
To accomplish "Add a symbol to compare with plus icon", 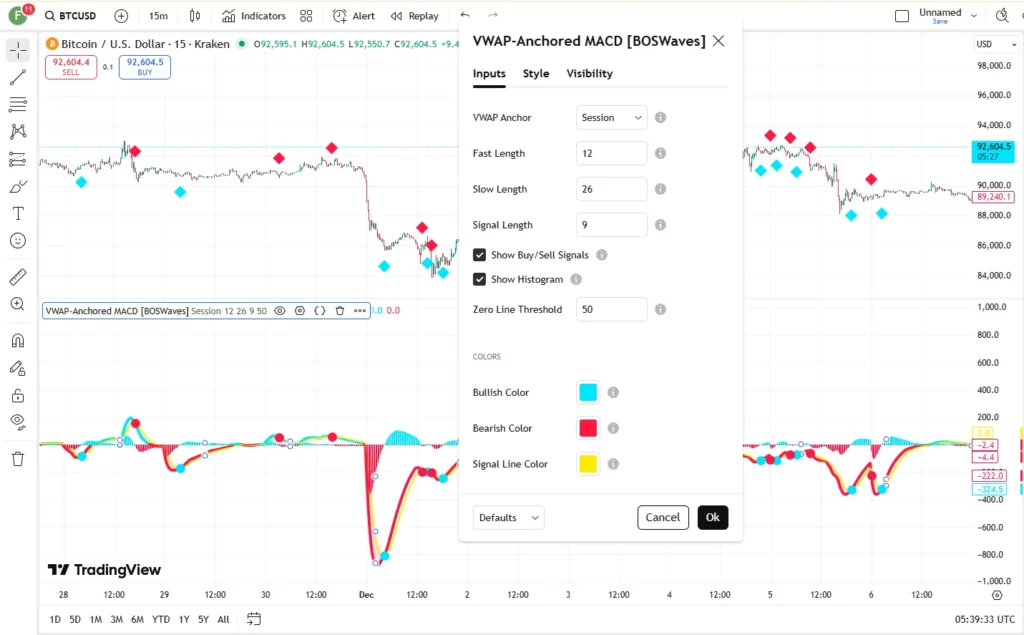I will (x=121, y=16).
